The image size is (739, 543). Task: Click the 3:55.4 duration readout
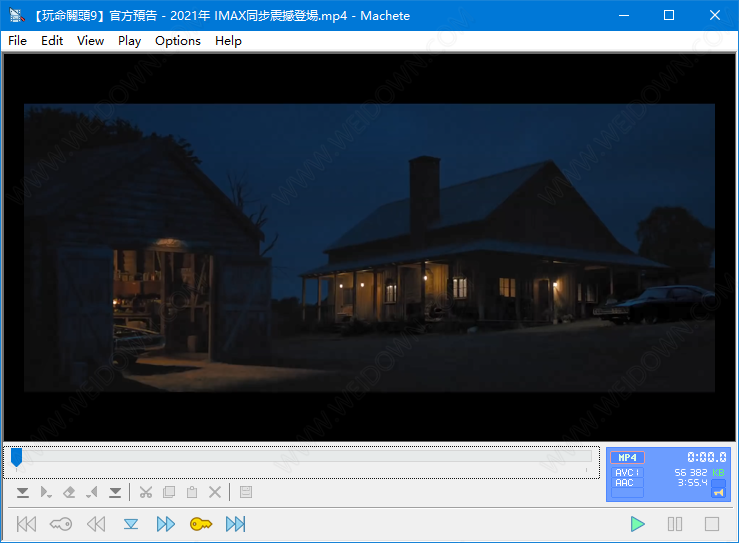pyautogui.click(x=692, y=483)
